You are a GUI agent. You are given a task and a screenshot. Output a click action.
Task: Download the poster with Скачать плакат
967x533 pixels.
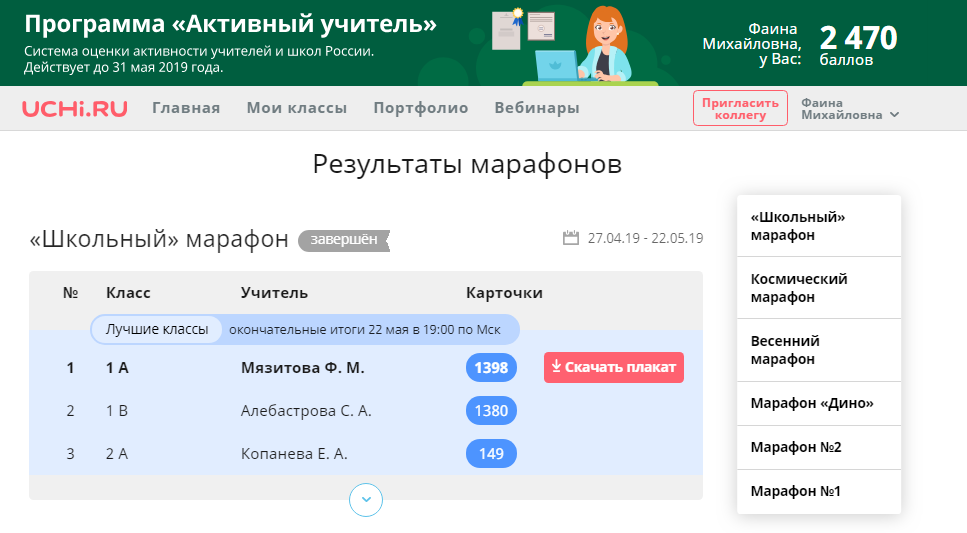point(614,368)
